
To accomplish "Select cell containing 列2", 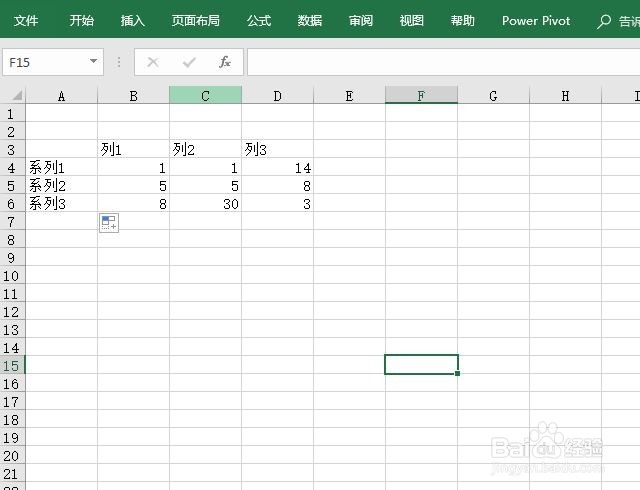I will (205, 149).
